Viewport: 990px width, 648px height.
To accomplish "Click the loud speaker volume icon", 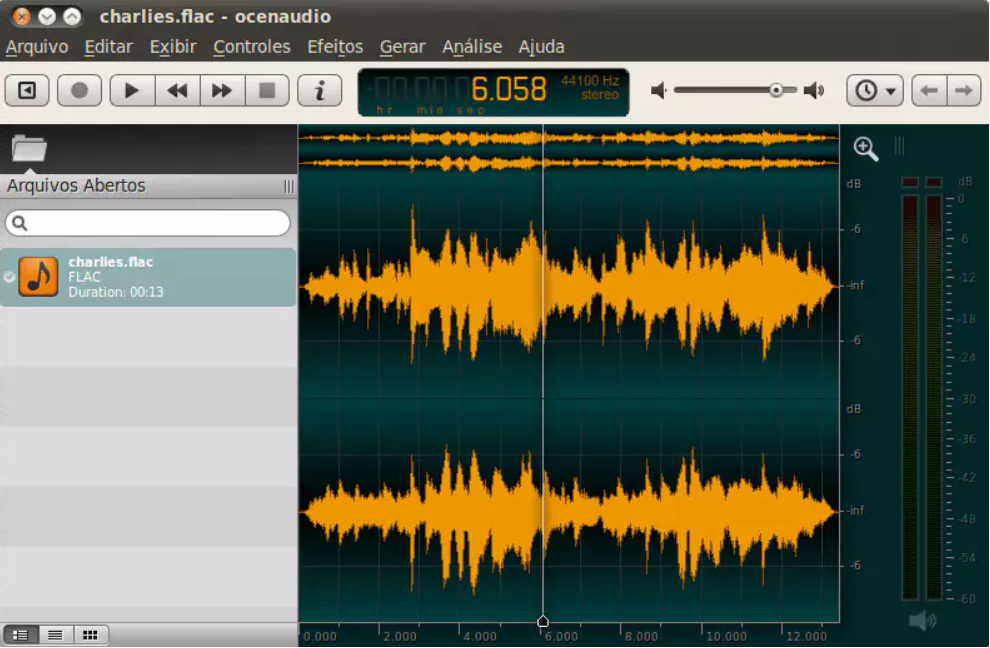I will pos(814,90).
